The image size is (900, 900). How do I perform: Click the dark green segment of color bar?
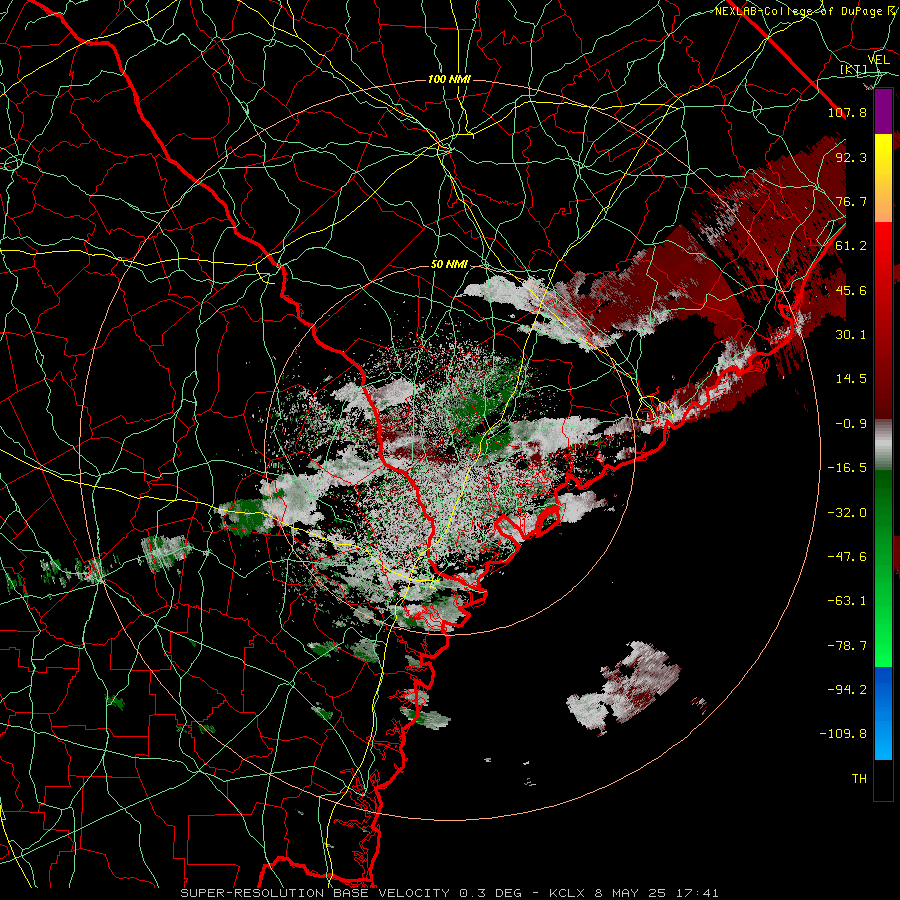(x=883, y=505)
